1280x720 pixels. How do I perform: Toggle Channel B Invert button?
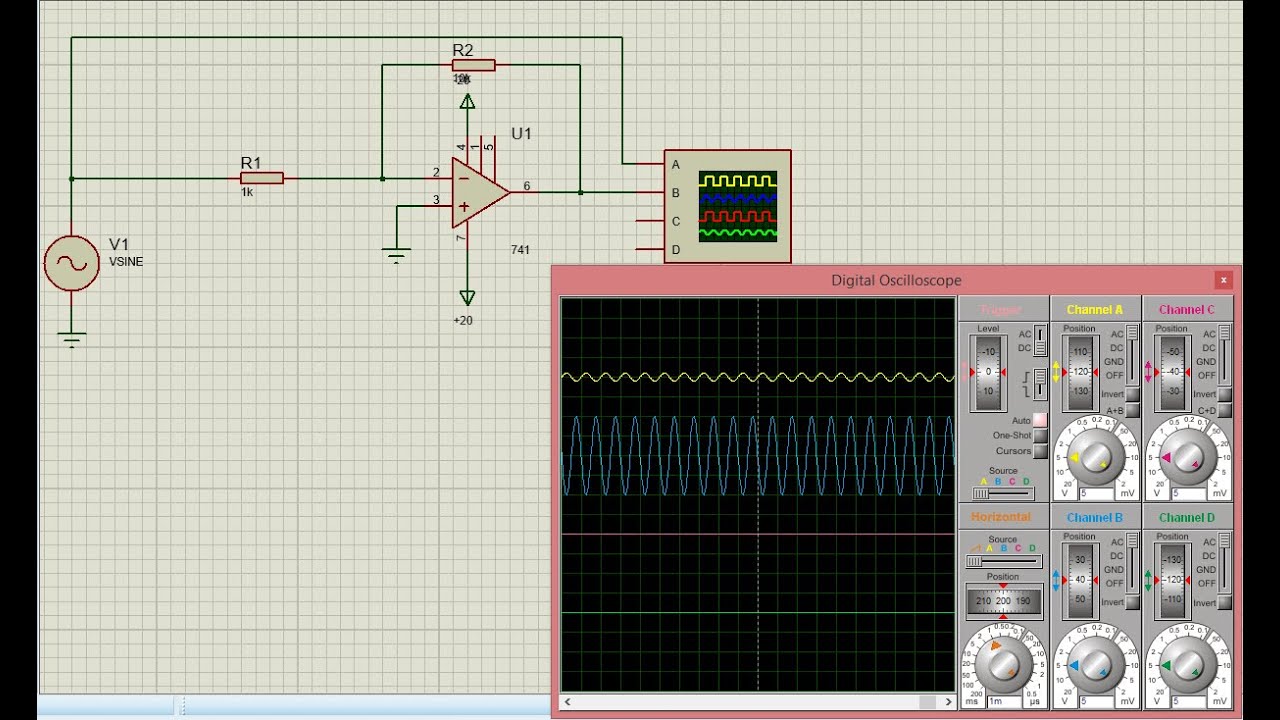point(1132,602)
